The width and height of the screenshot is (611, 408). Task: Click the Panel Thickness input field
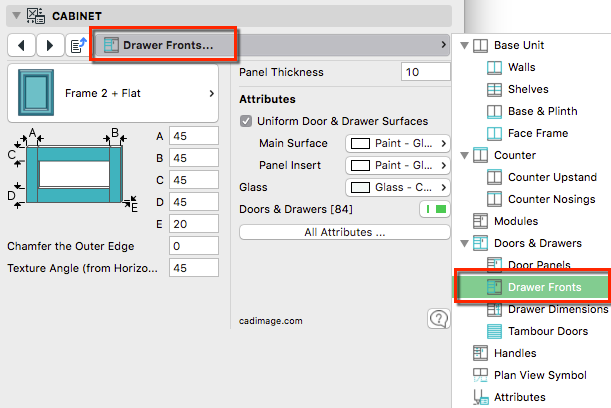click(x=425, y=72)
